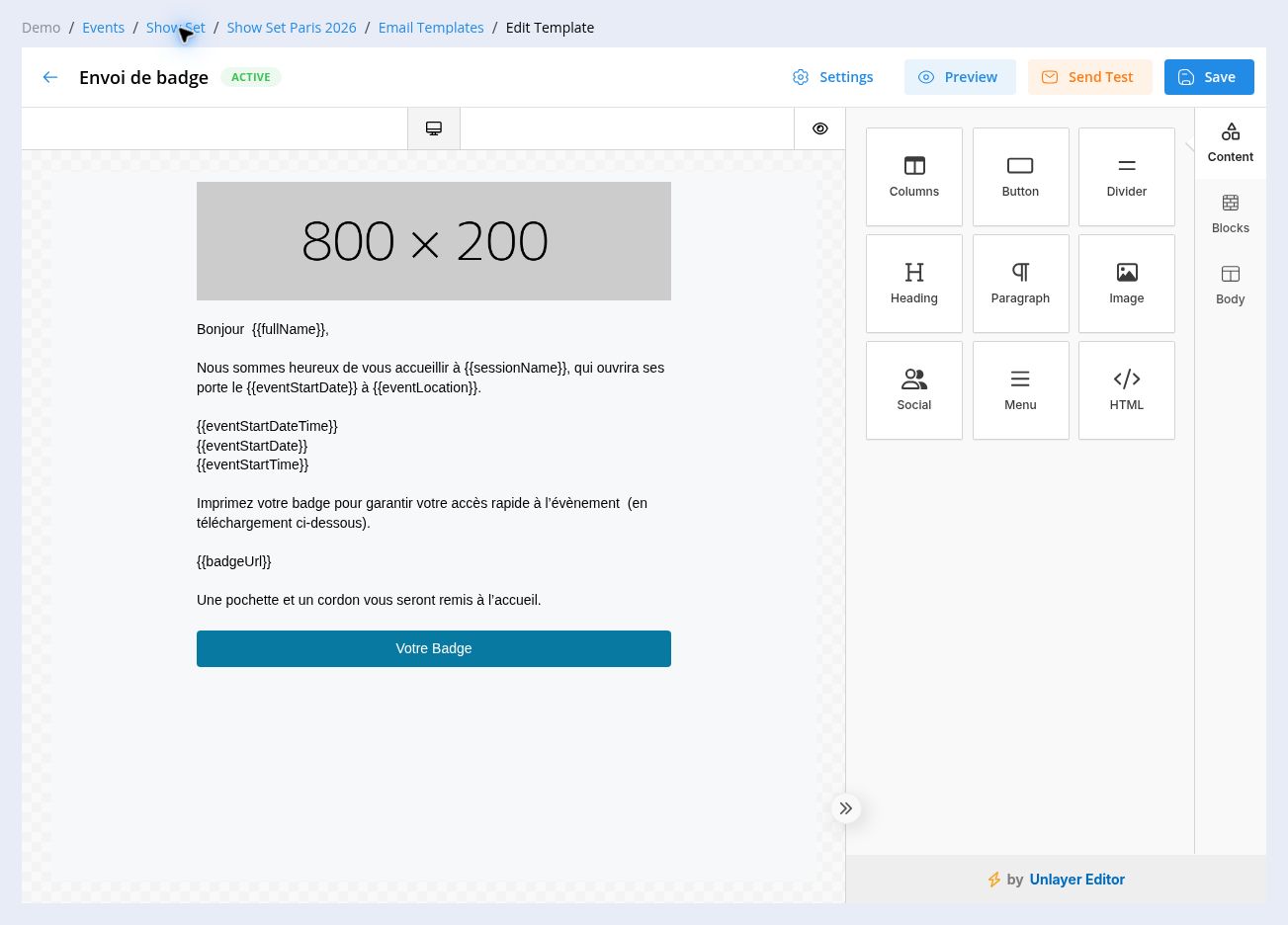Click the 'Nous sommes heureux' paragraph

coord(431,378)
